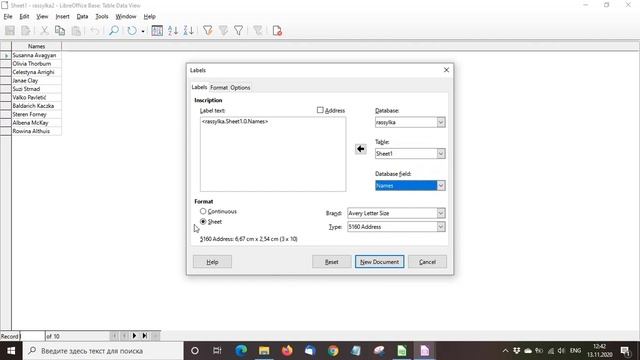Click the Save current record icon
The height and width of the screenshot is (360, 640).
(x=10, y=31)
